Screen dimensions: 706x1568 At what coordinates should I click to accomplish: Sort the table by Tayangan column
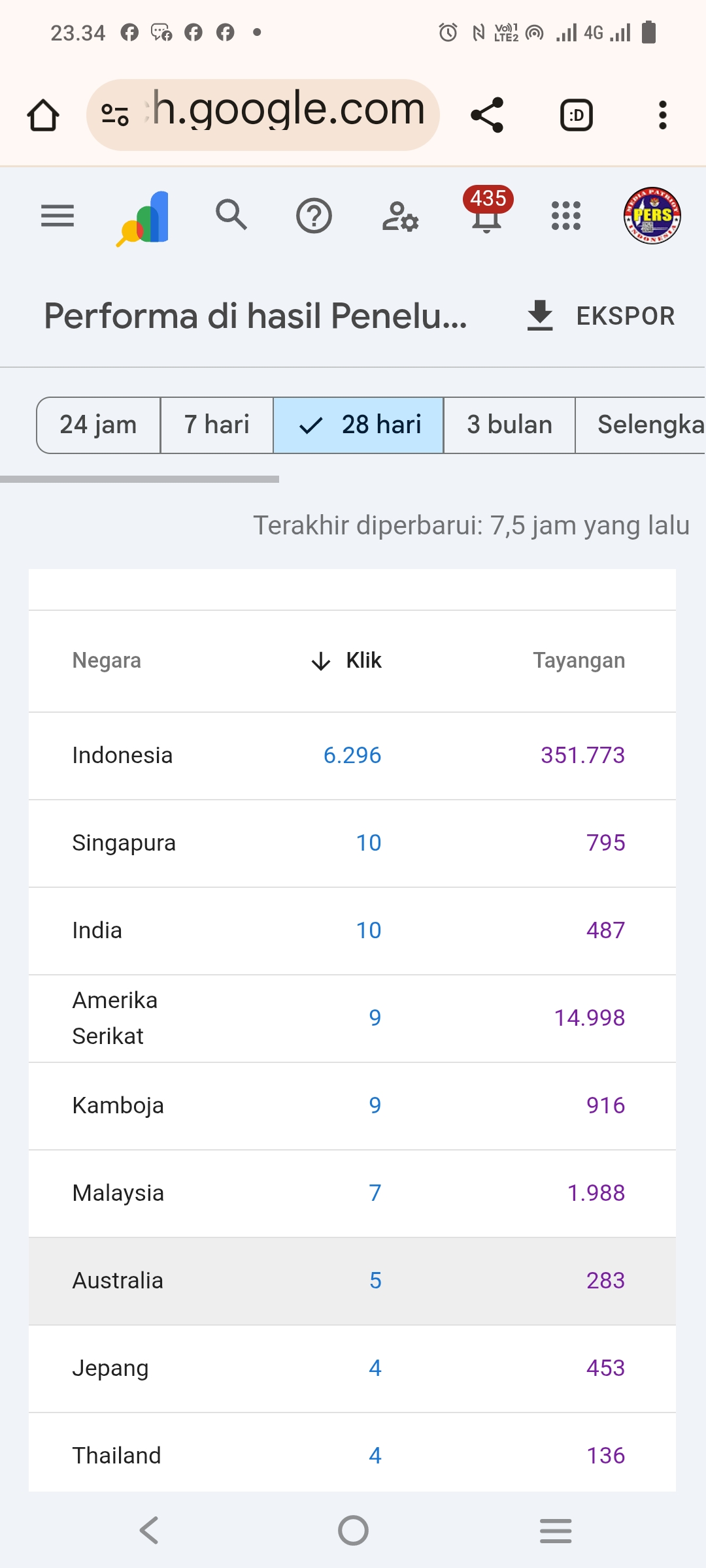click(x=579, y=661)
